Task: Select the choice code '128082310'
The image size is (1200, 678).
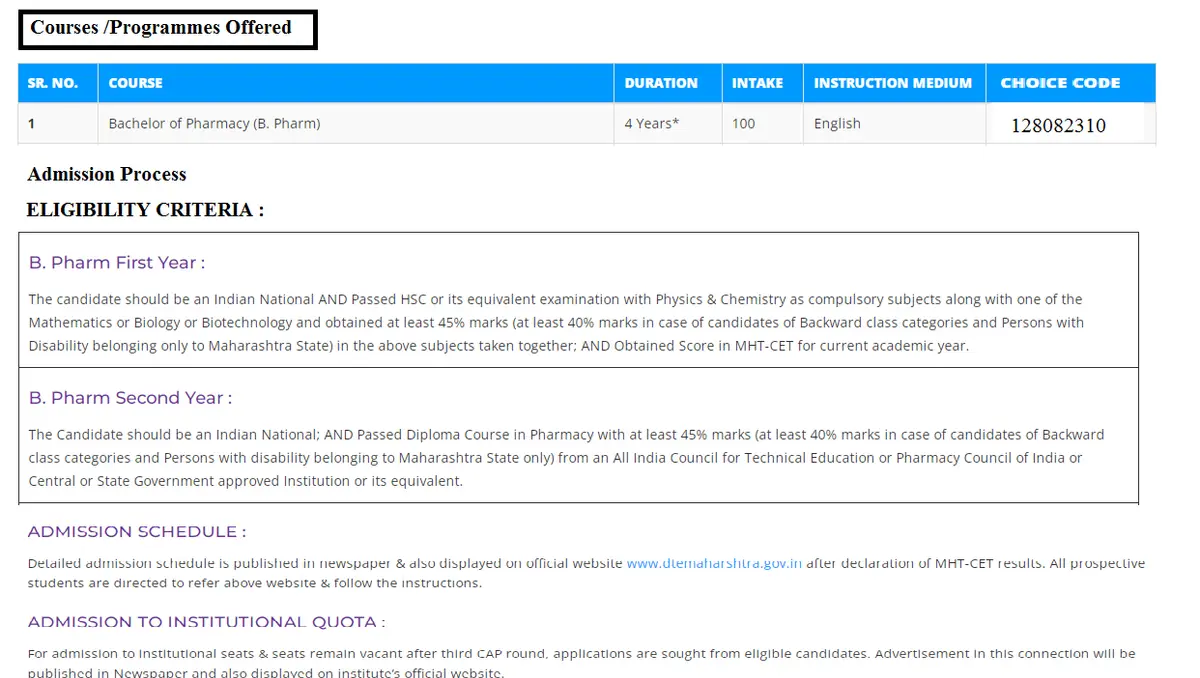Action: [x=1058, y=126]
